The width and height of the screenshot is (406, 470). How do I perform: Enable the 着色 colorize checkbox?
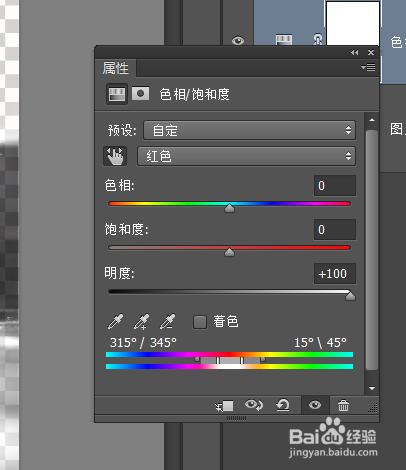(x=200, y=322)
